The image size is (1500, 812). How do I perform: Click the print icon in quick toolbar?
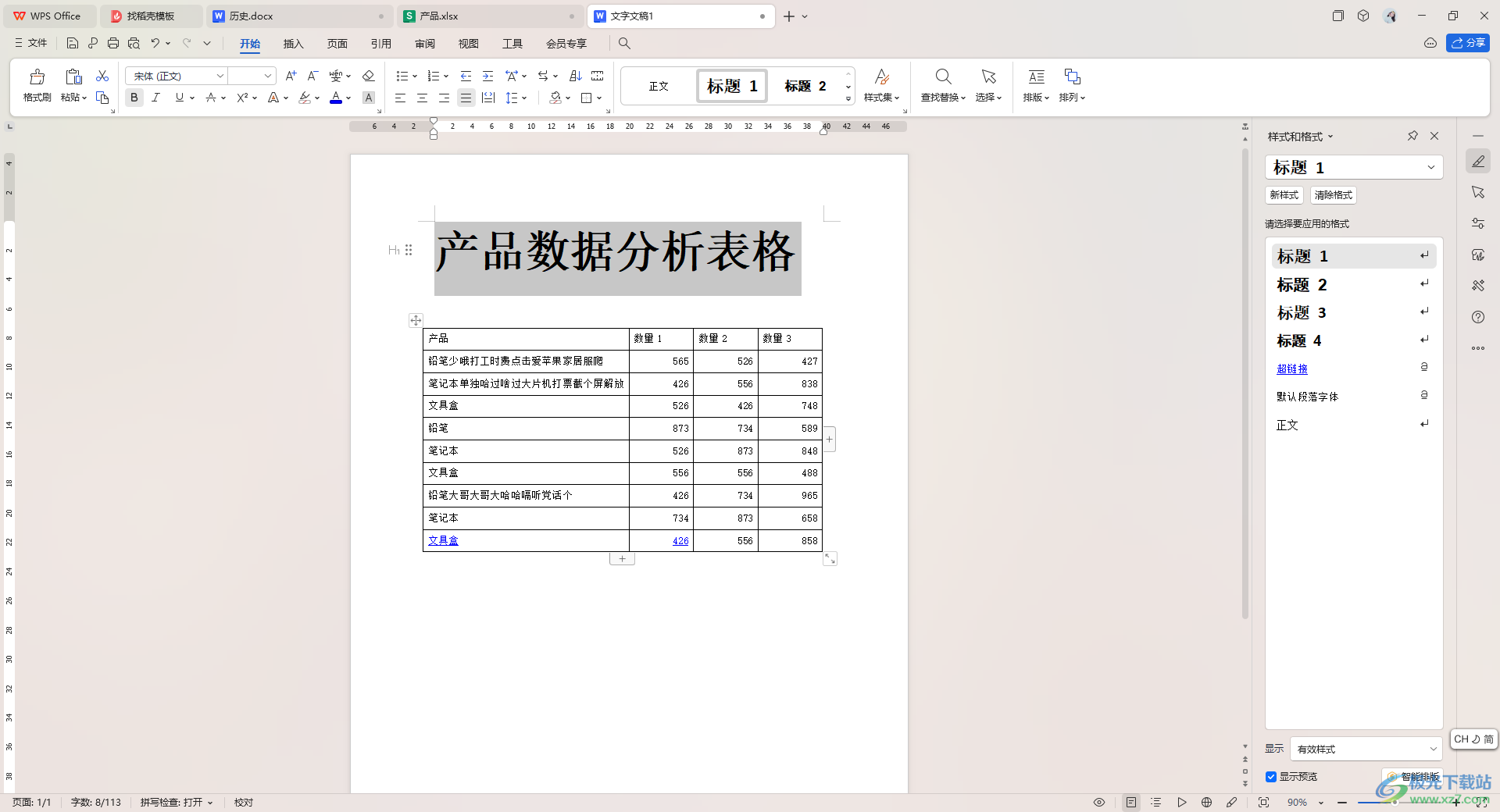(113, 43)
